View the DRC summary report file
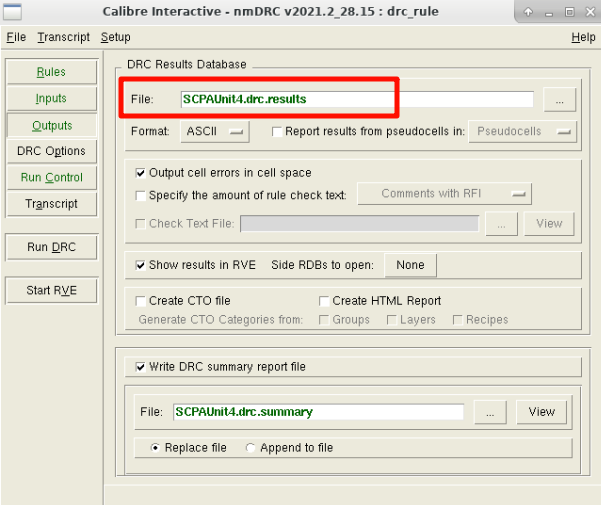This screenshot has height=505, width=601. [542, 412]
